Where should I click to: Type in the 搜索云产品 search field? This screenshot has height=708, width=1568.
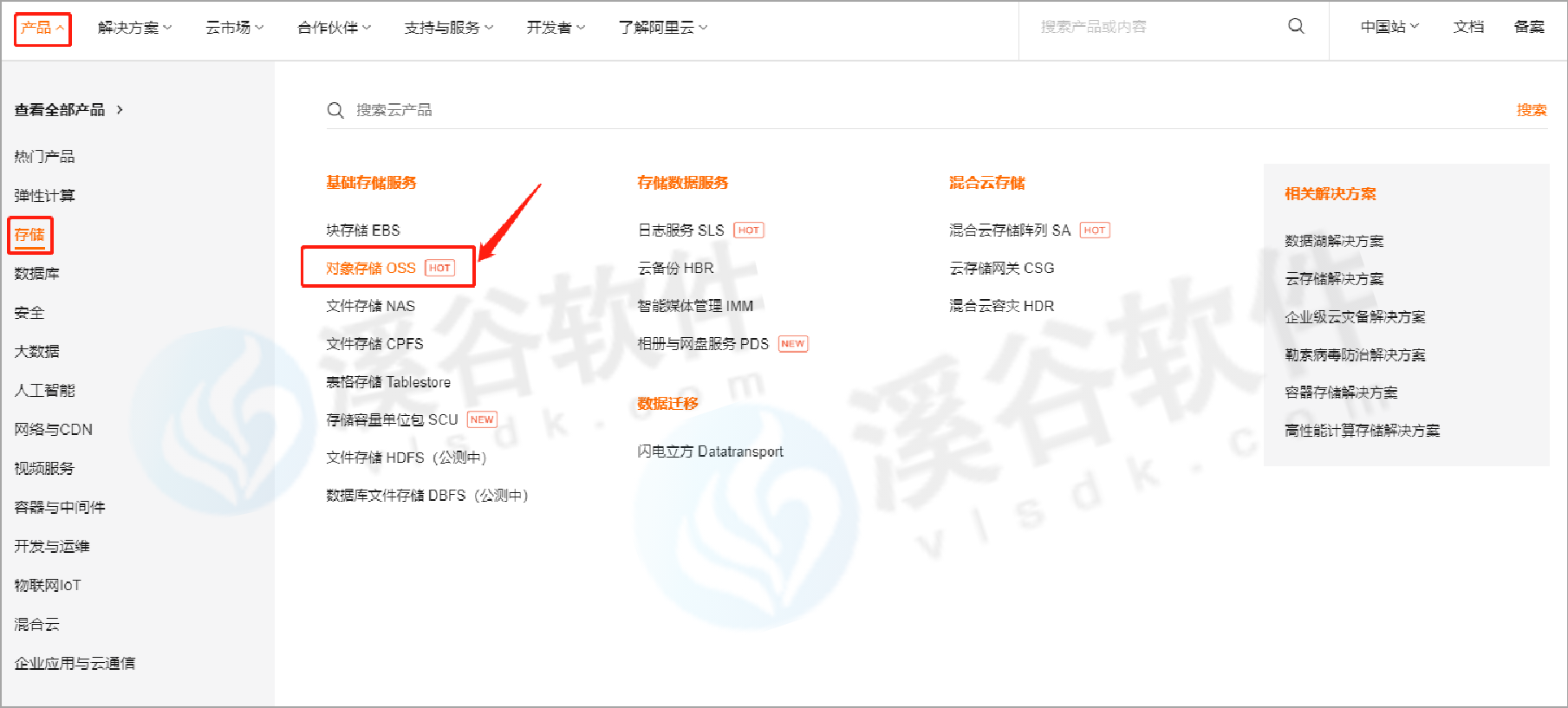coord(780,110)
